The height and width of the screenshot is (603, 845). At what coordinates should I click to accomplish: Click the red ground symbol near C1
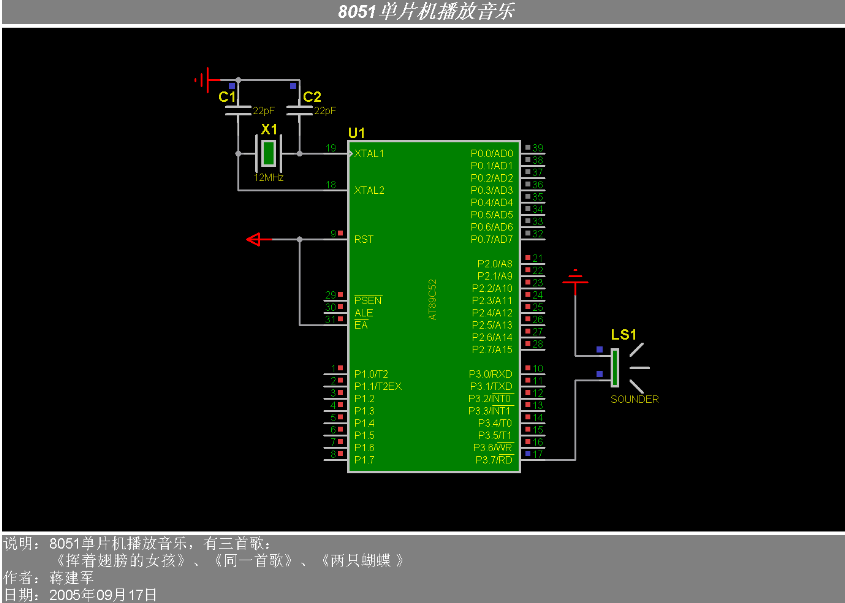pyautogui.click(x=207, y=80)
